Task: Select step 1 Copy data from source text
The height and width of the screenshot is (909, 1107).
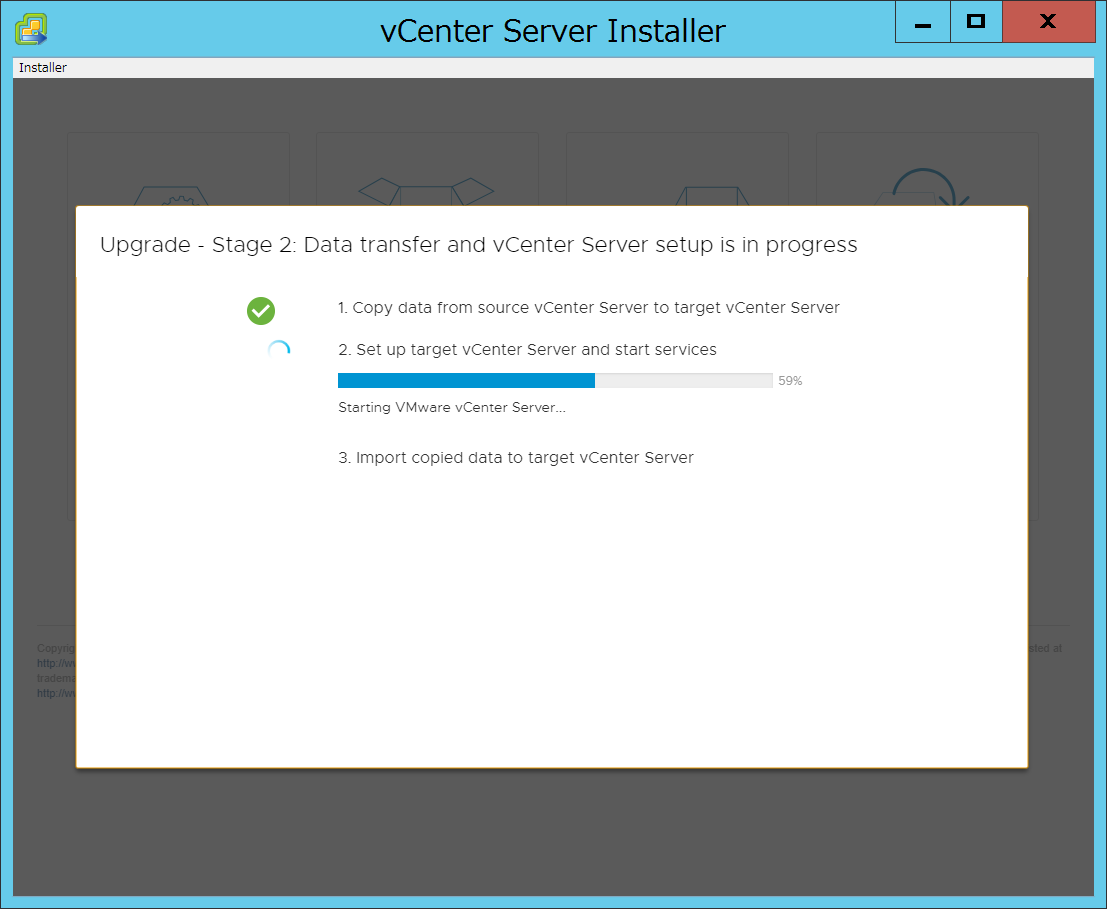Action: [589, 308]
